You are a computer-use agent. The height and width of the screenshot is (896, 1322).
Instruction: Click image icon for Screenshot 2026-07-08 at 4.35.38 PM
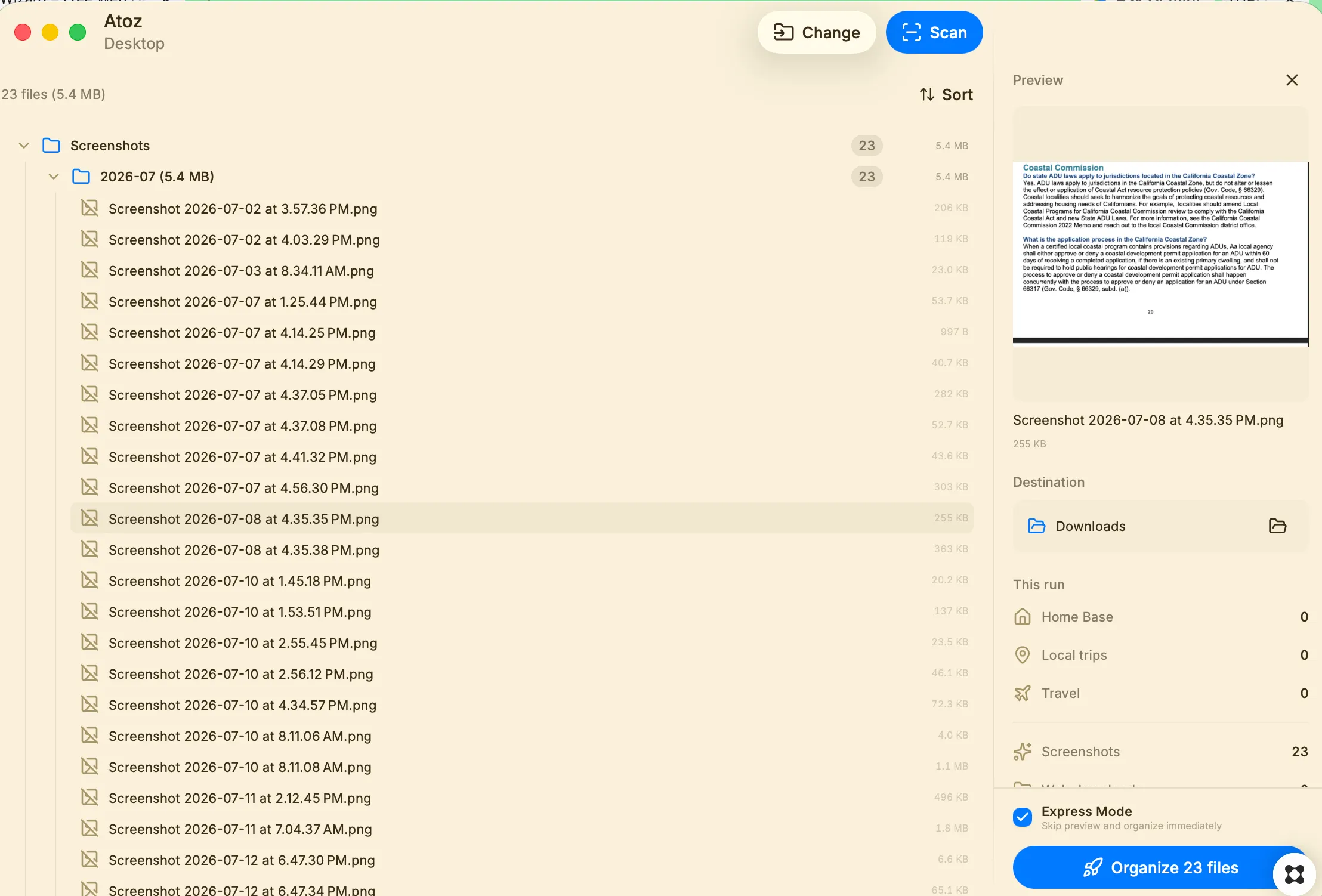tap(89, 549)
